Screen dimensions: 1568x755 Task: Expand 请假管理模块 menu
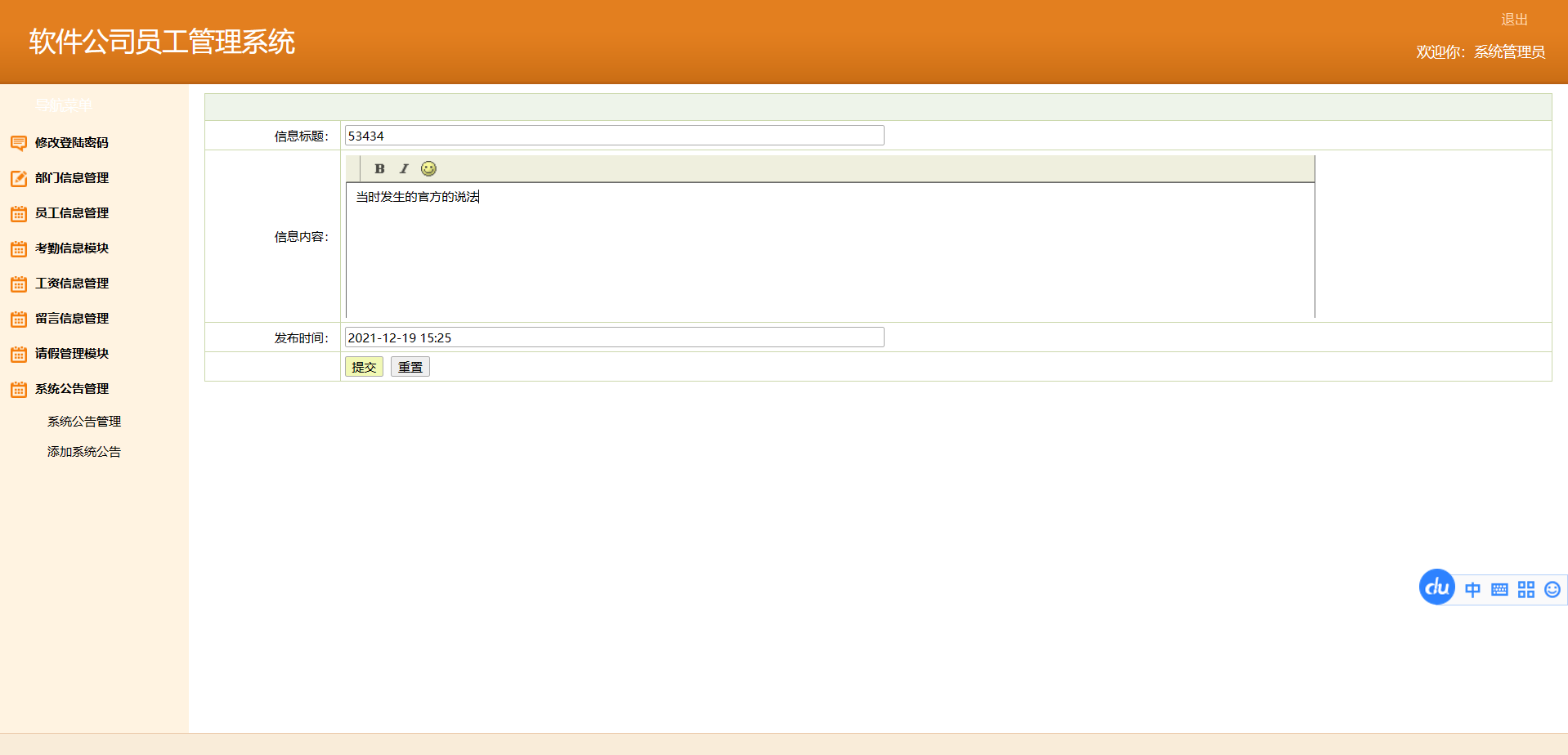72,353
